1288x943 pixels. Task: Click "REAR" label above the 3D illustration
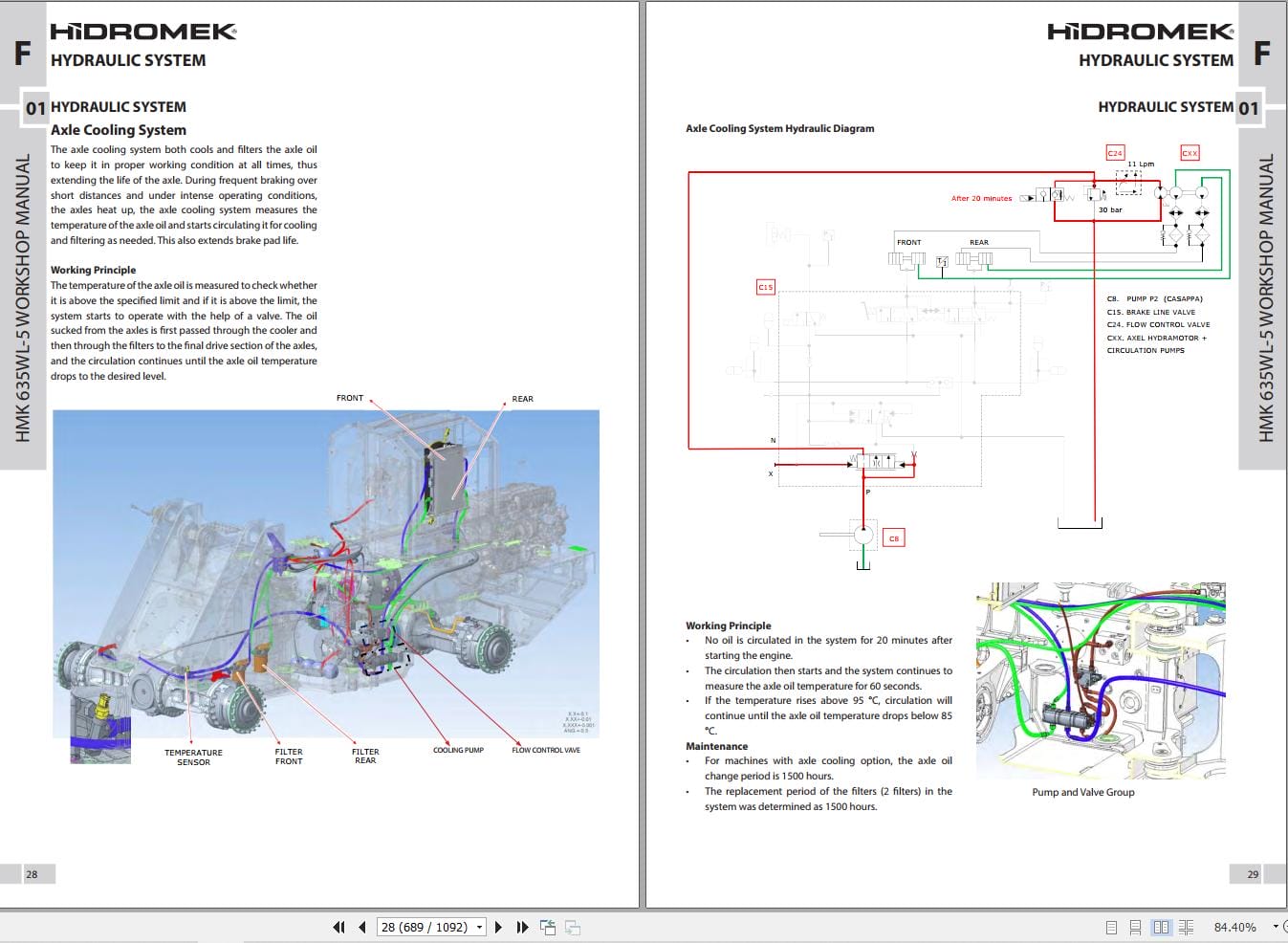coord(523,399)
